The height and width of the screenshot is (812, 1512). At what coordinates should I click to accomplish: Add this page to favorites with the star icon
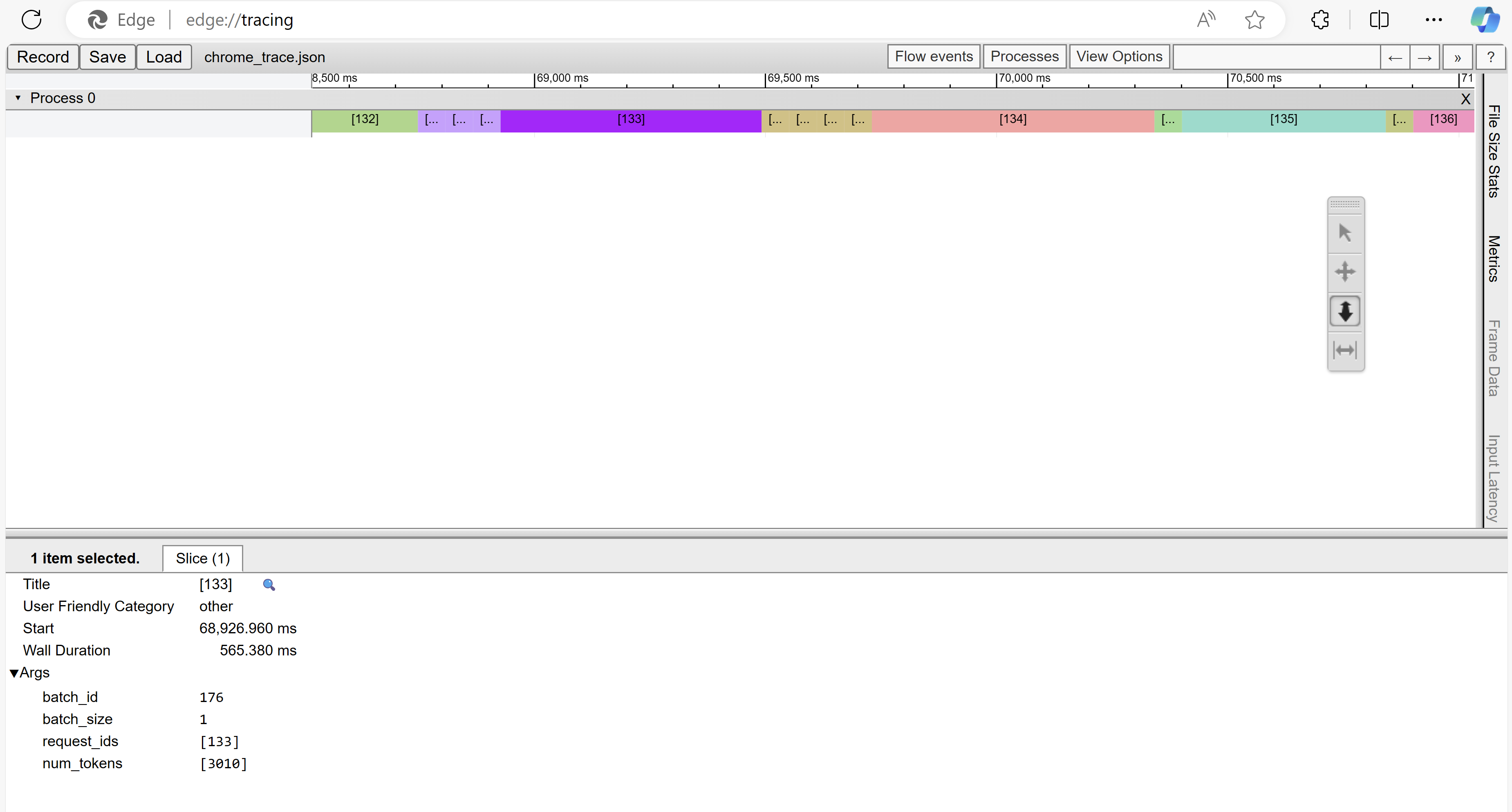[1254, 20]
